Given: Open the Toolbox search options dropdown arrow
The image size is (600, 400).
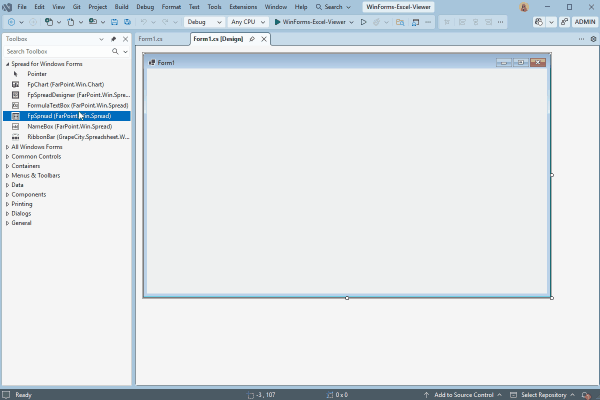Looking at the screenshot, I should pos(125,52).
